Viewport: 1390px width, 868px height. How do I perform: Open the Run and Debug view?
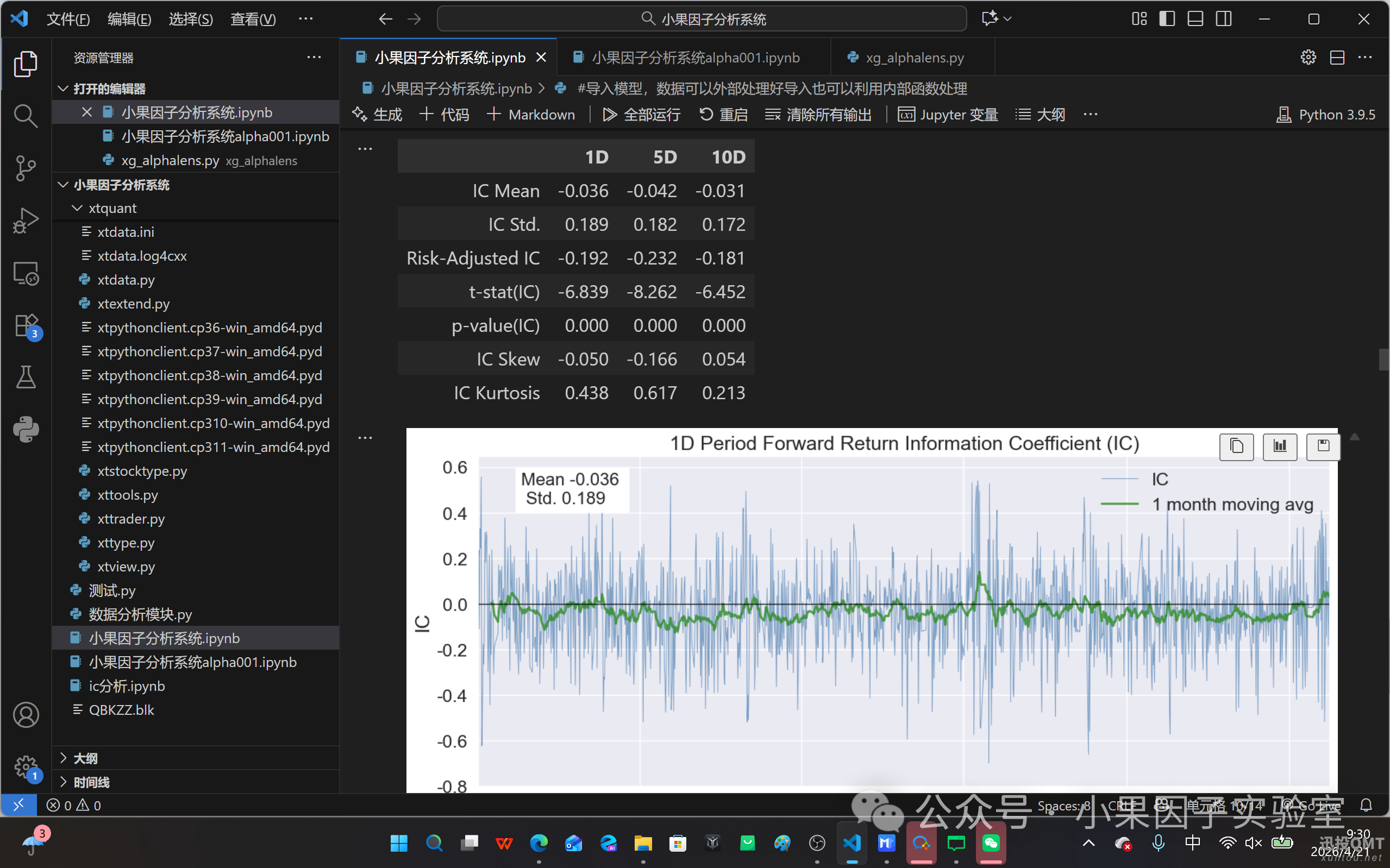click(x=25, y=221)
